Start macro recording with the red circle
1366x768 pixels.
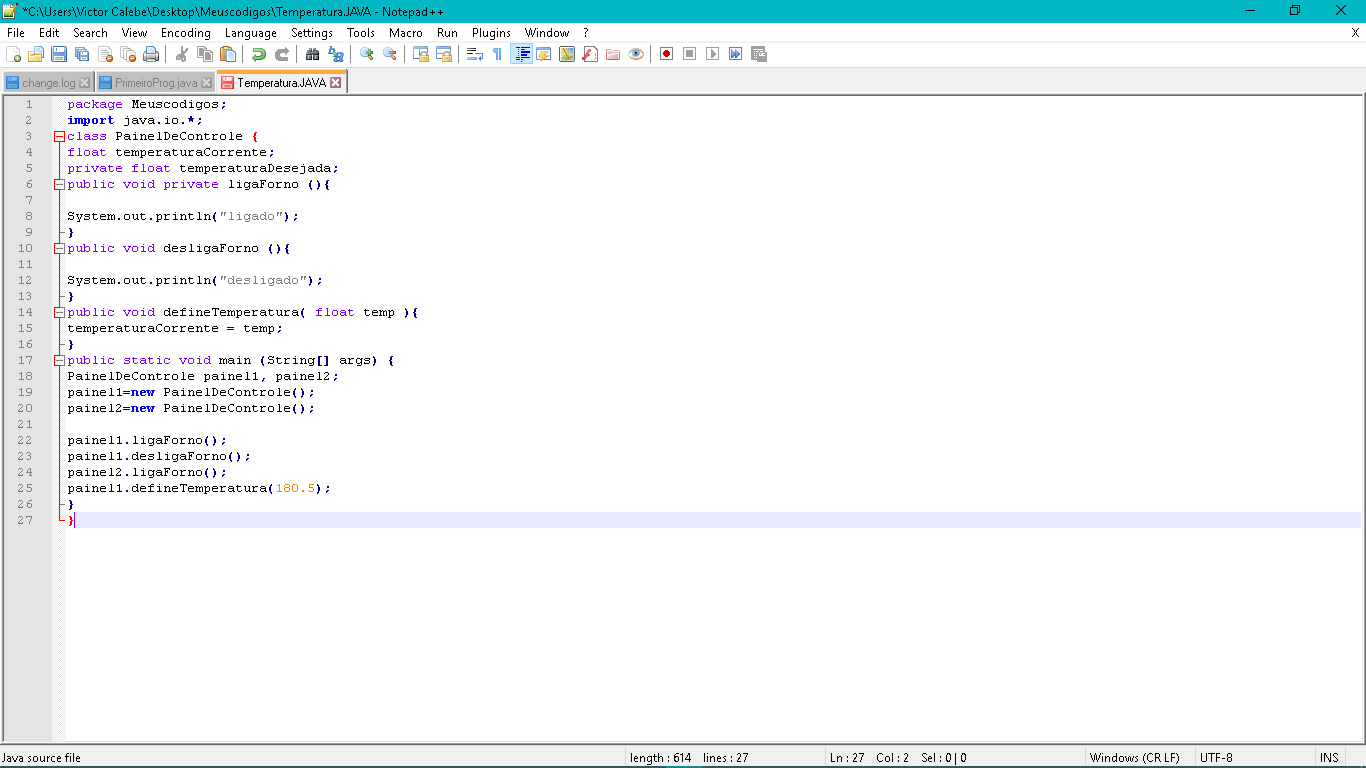coord(666,54)
